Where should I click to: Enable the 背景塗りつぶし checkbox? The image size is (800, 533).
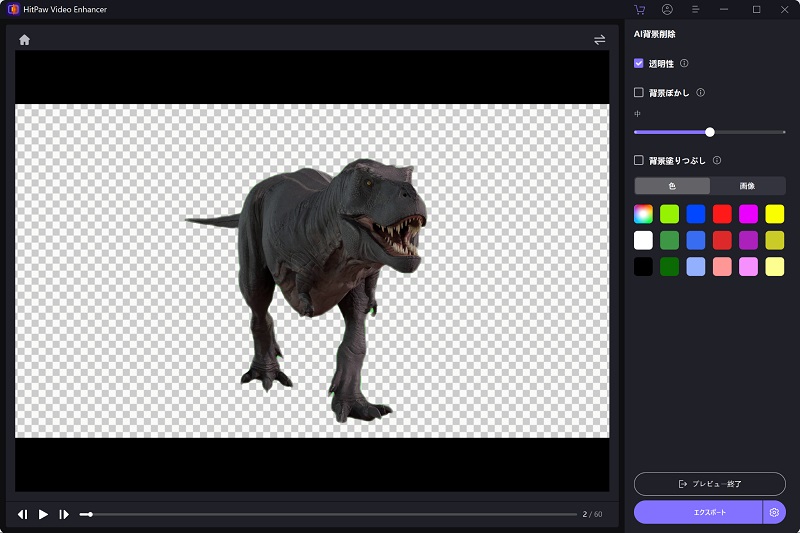tap(638, 160)
